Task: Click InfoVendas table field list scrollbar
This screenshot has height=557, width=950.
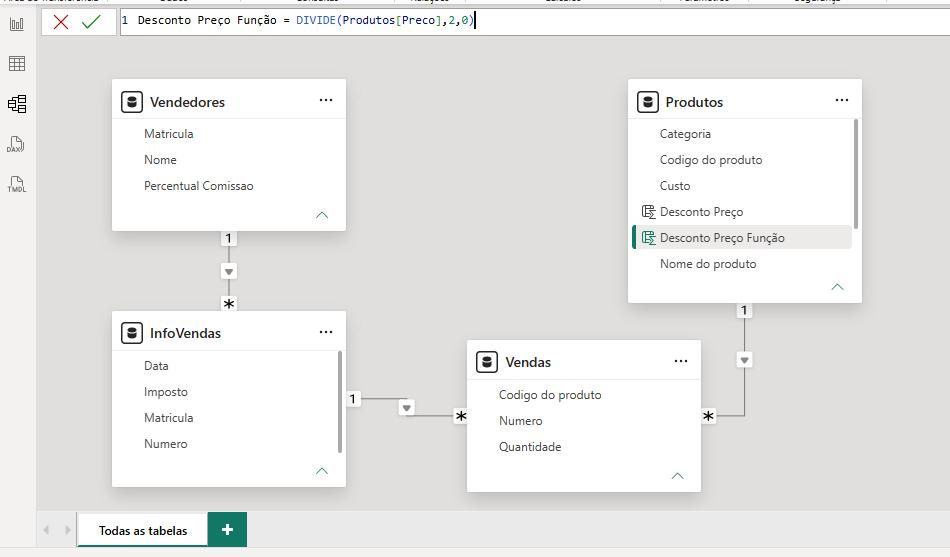Action: 340,402
